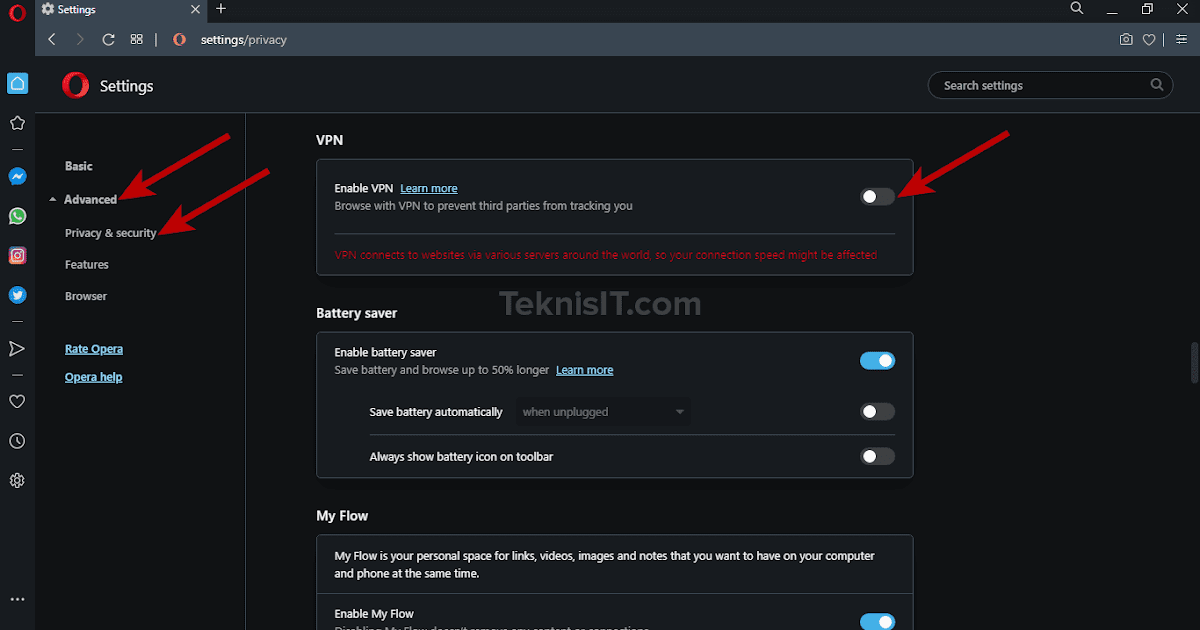Open the tab search magnifier

1077,8
